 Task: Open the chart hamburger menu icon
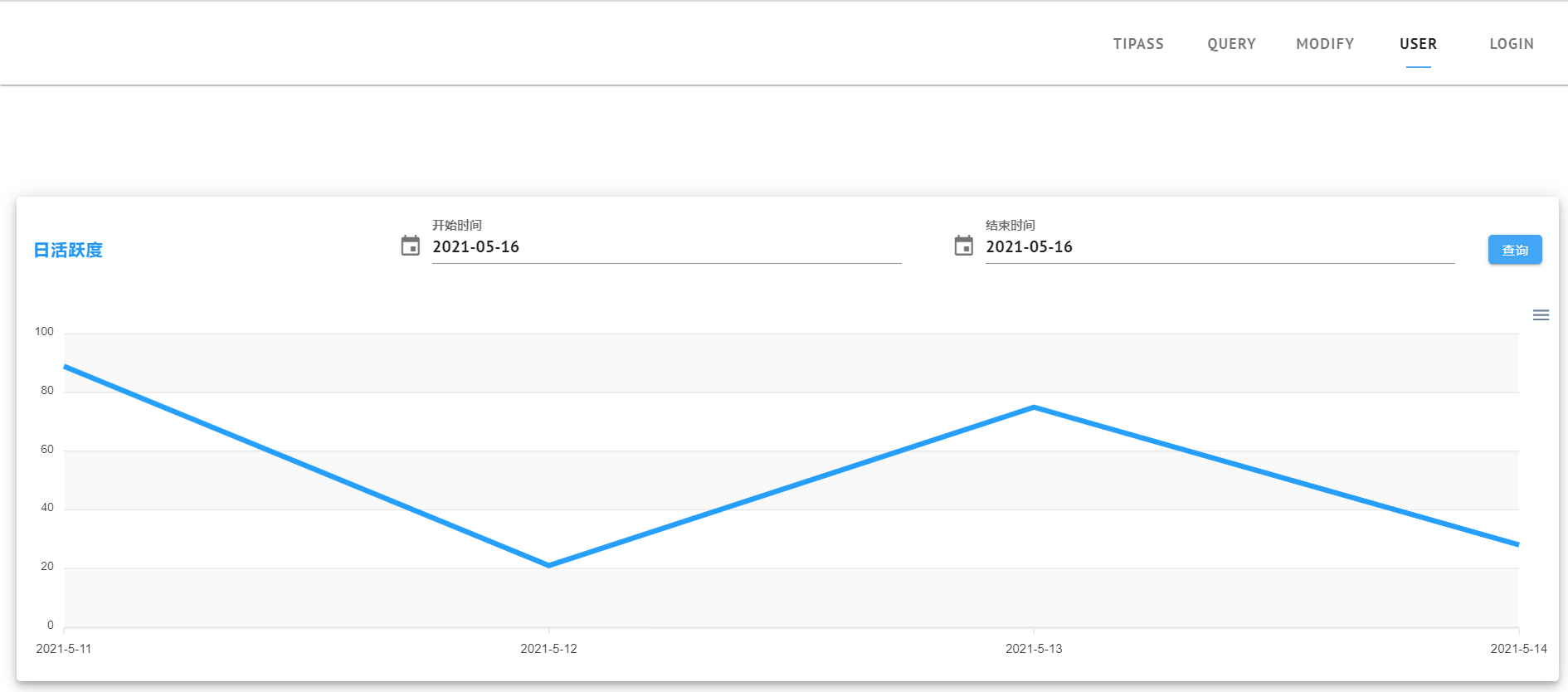coord(1541,315)
